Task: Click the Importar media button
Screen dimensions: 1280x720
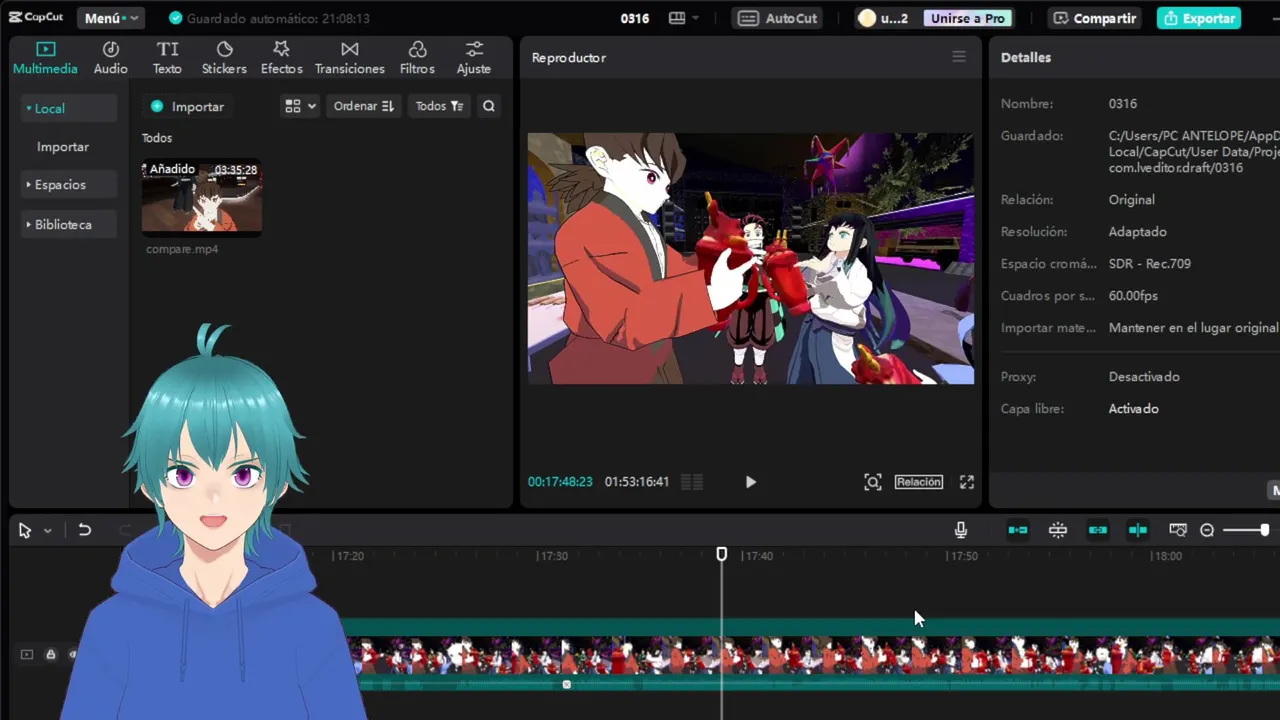Action: (187, 106)
